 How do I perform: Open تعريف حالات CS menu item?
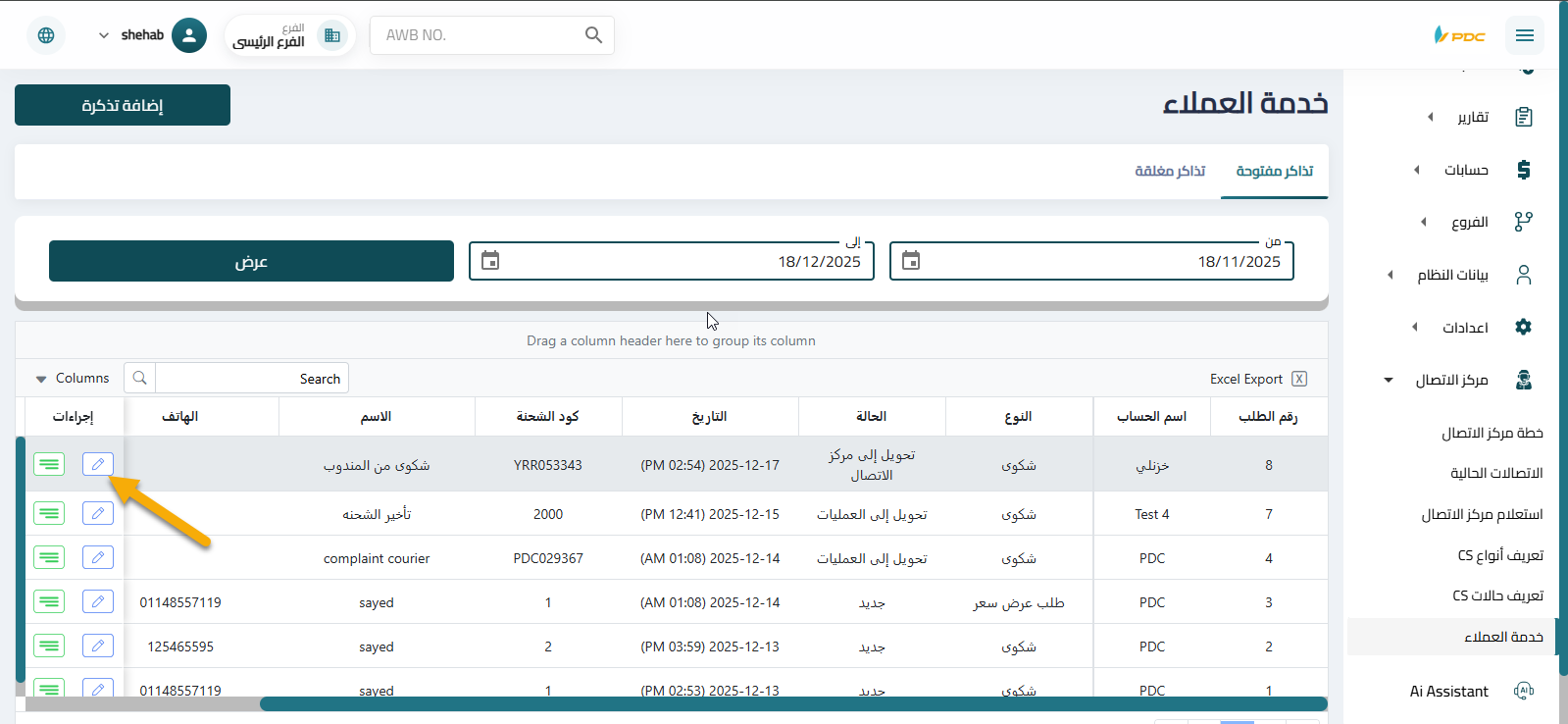[x=1498, y=595]
